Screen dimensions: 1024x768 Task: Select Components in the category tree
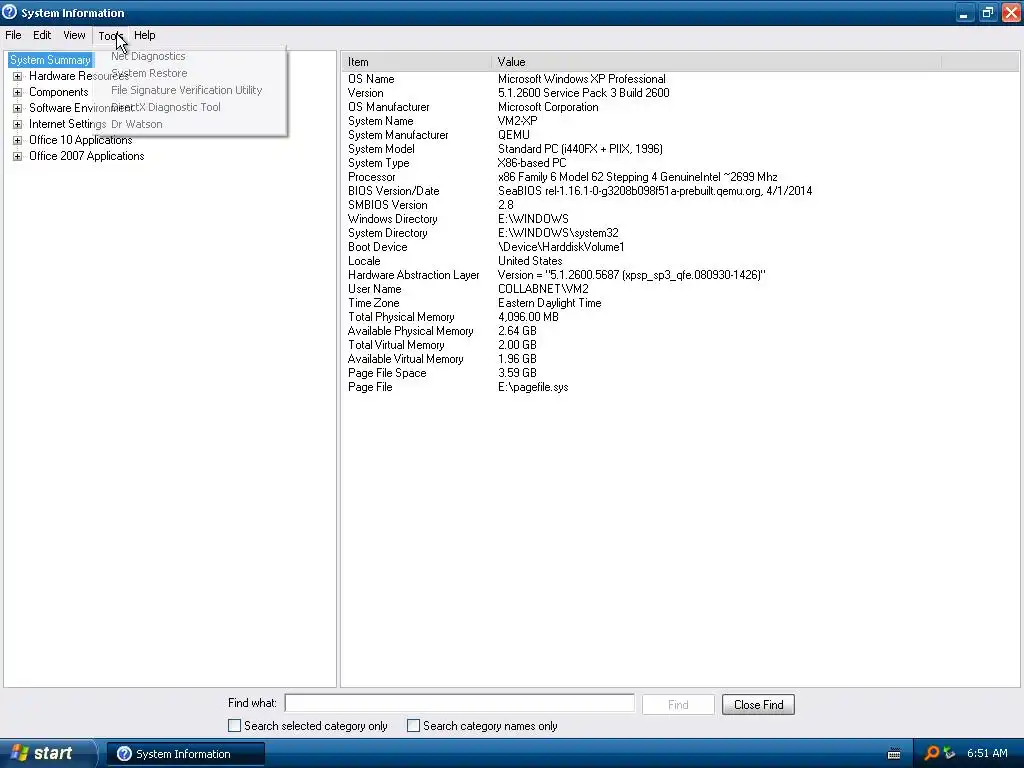coord(59,92)
